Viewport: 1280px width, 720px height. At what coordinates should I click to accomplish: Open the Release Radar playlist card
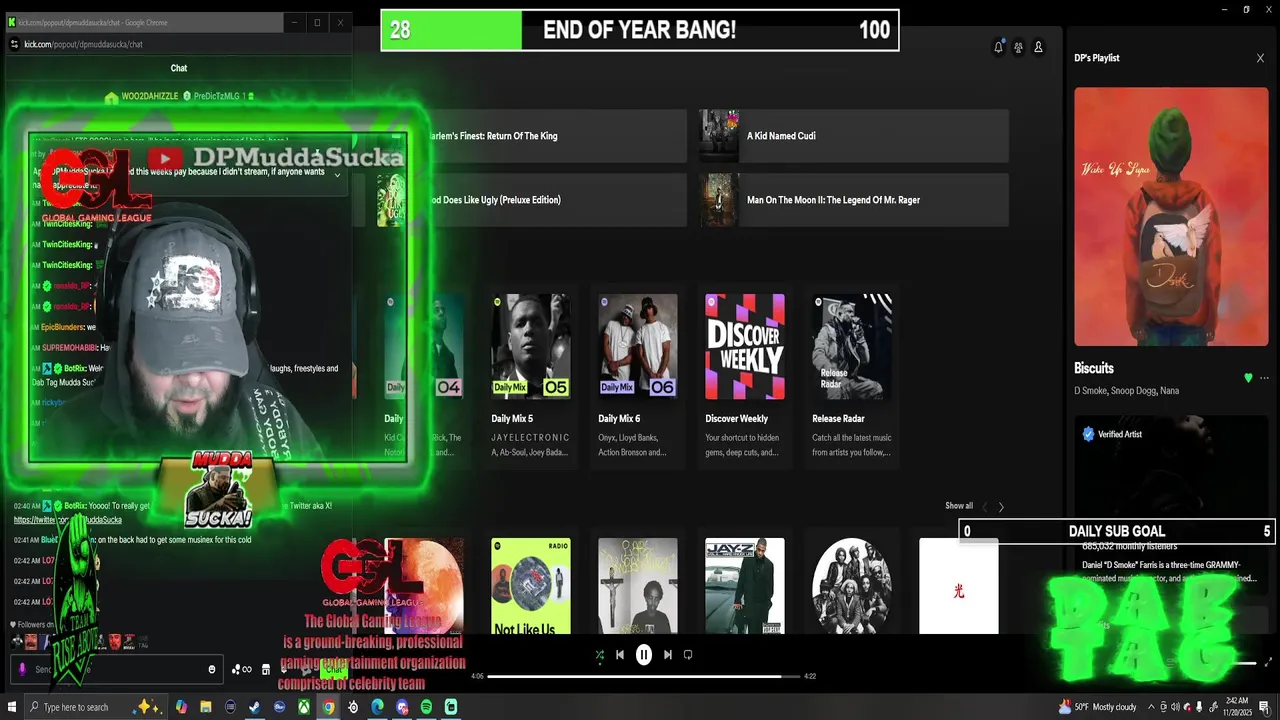click(x=852, y=377)
